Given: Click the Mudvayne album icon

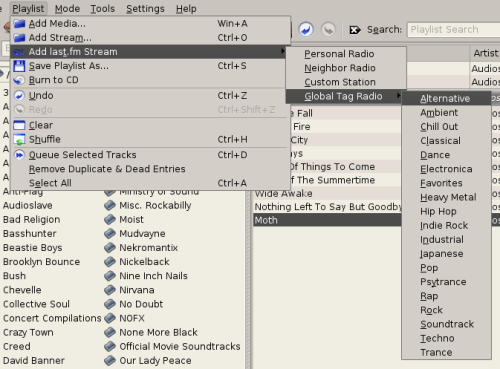Looking at the screenshot, I should pos(110,234).
